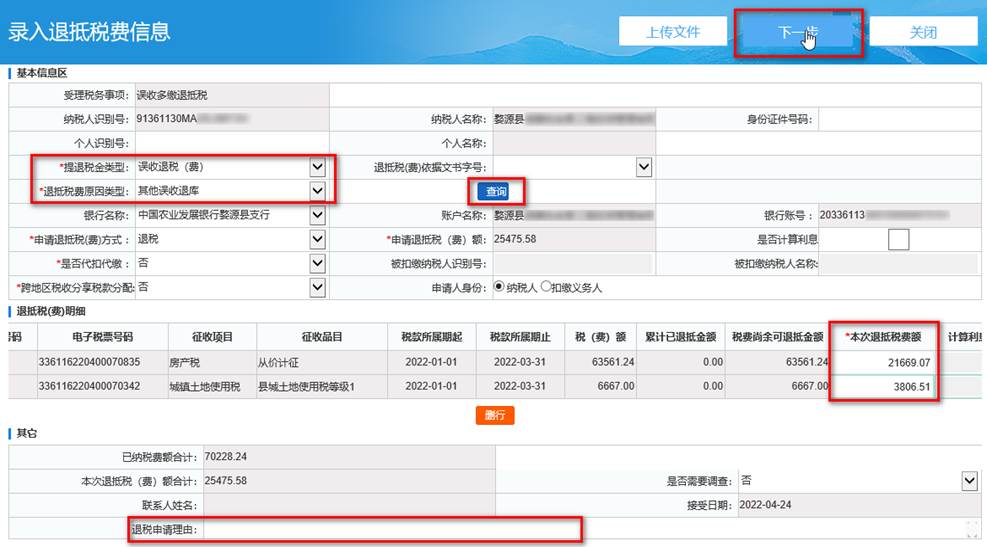This screenshot has width=987, height=547.
Task: Expand the 银行名称 bank dropdown
Action: tap(317, 215)
